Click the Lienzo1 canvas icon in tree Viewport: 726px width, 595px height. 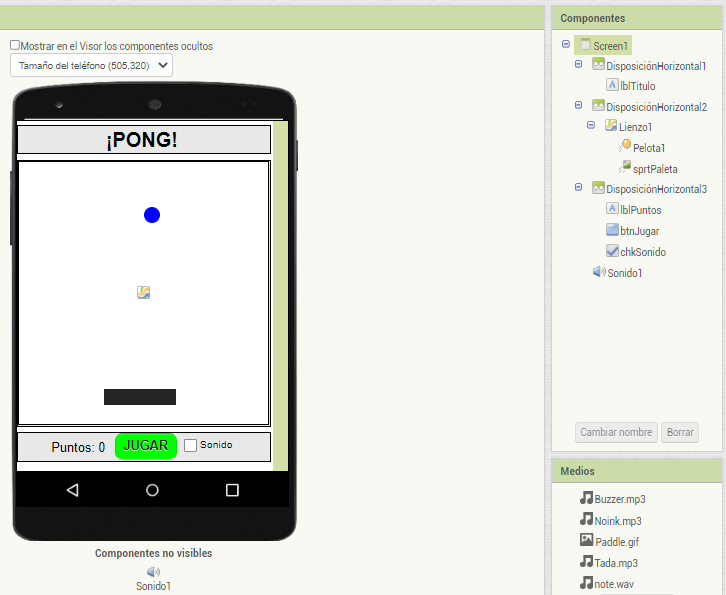coord(611,126)
